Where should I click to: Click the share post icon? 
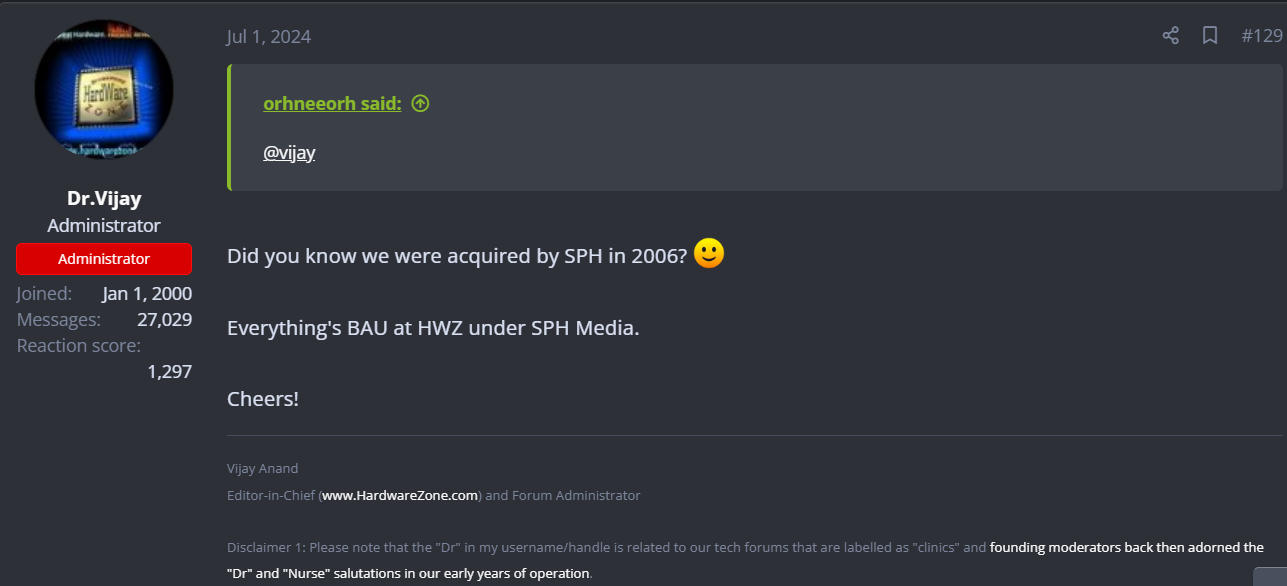tap(1170, 36)
